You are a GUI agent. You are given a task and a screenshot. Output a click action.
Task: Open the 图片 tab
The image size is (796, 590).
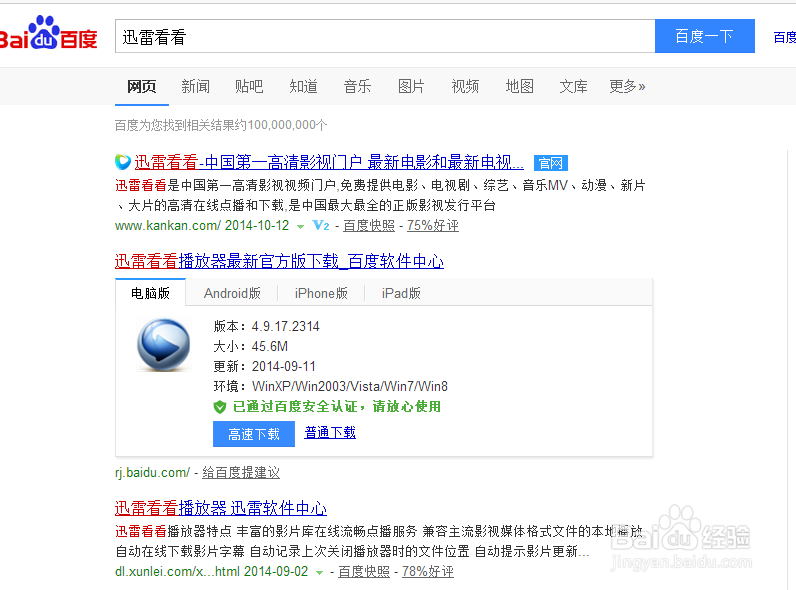tap(411, 86)
